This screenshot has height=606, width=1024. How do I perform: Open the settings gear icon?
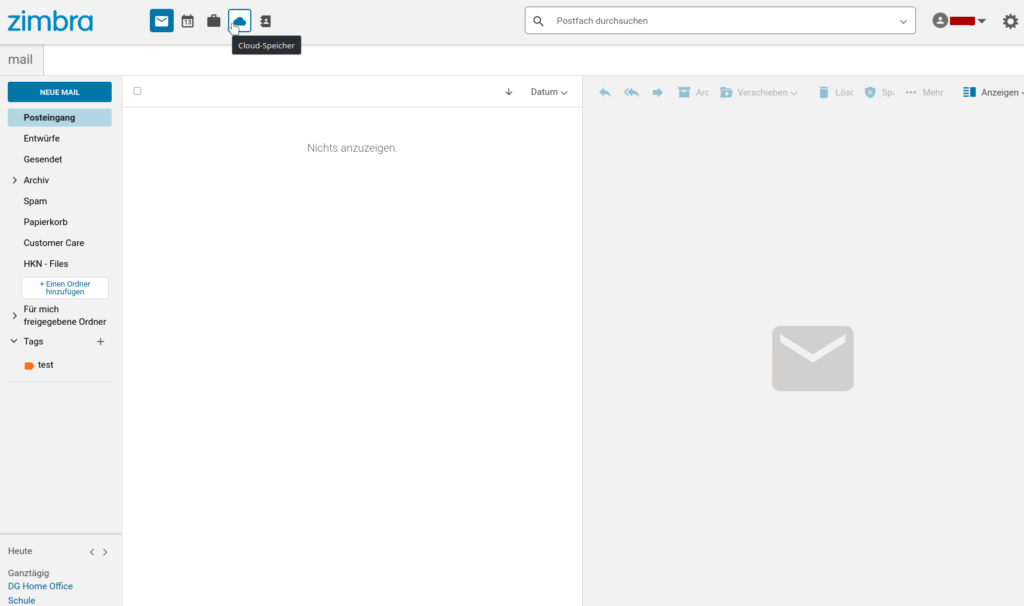pos(1010,21)
